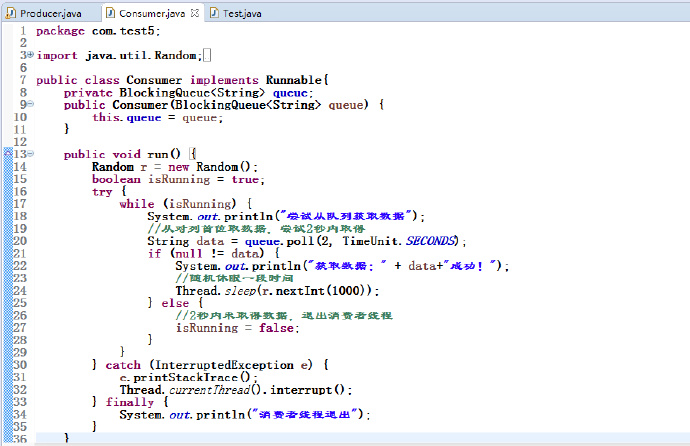Click the println statement on line 18

[286, 216]
